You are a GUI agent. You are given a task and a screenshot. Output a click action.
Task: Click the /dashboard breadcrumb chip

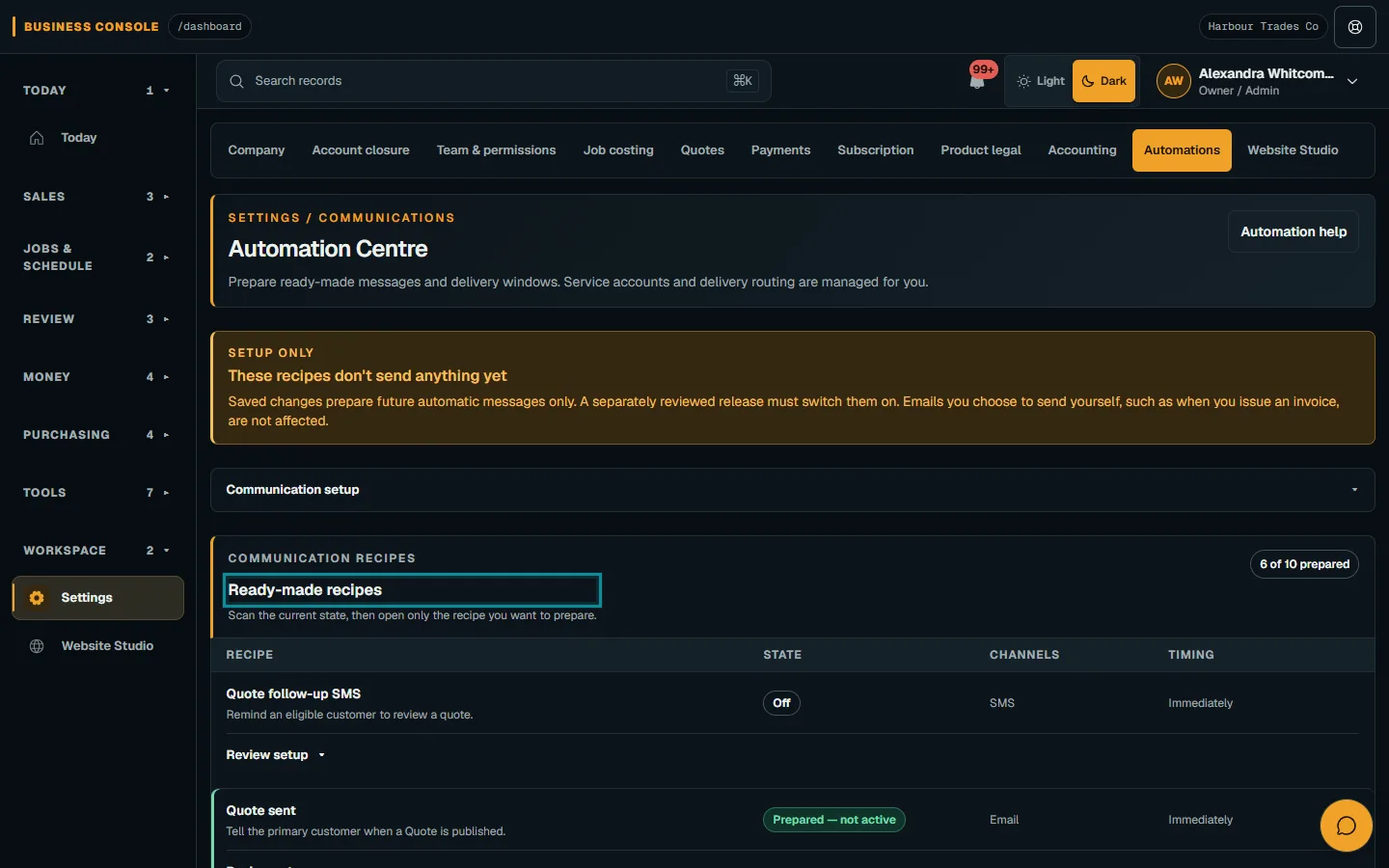[x=209, y=27]
